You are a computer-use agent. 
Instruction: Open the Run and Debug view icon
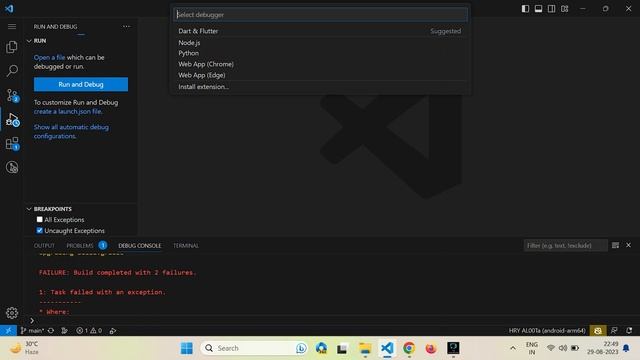tap(12, 120)
